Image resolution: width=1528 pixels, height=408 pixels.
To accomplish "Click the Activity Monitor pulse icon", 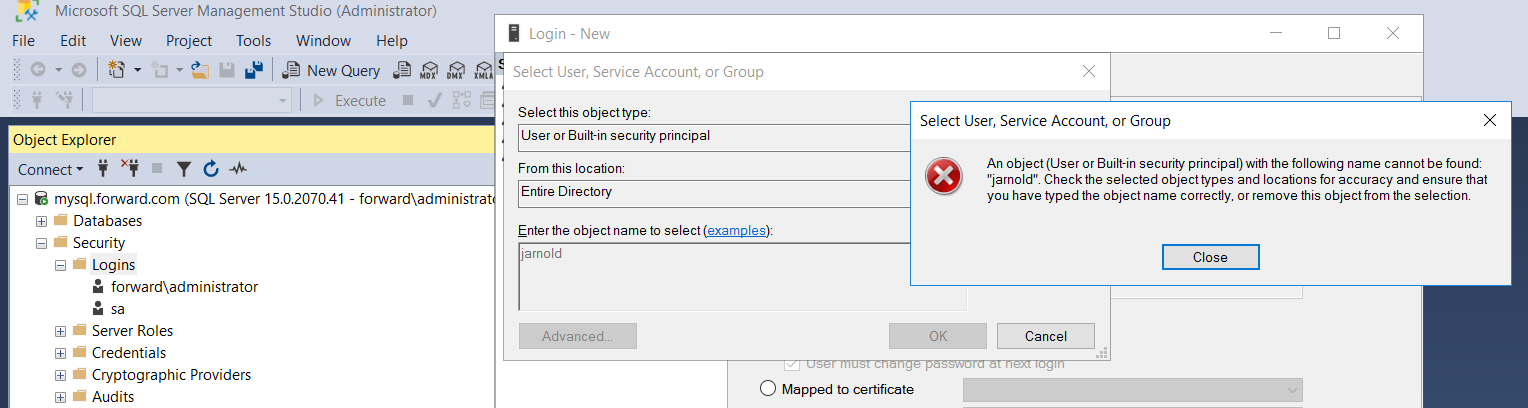I will pos(238,169).
